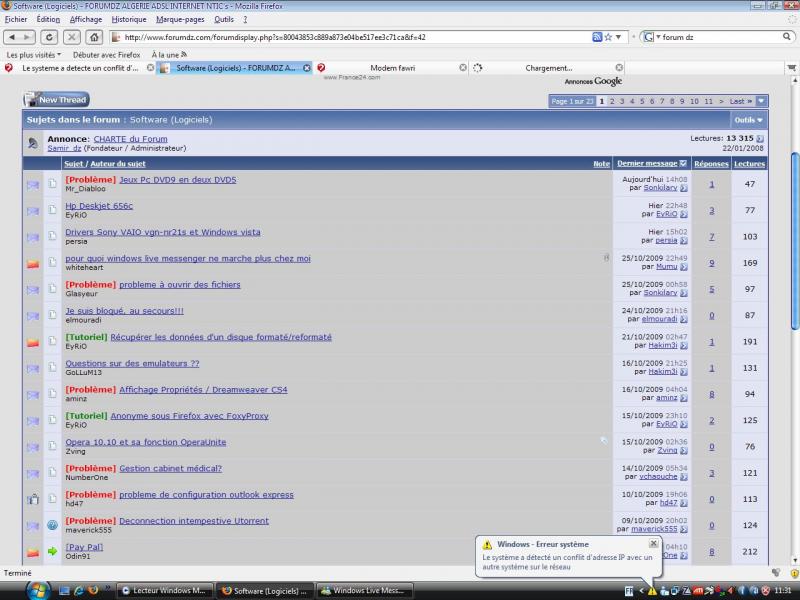Close the Windows system error balloon
Screen dimensions: 800x600
click(x=653, y=544)
